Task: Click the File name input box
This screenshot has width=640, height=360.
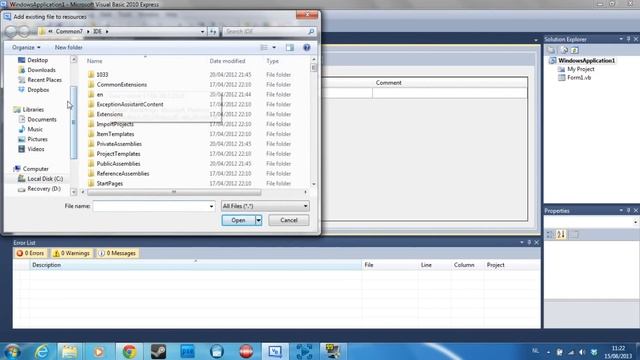Action: [151, 206]
